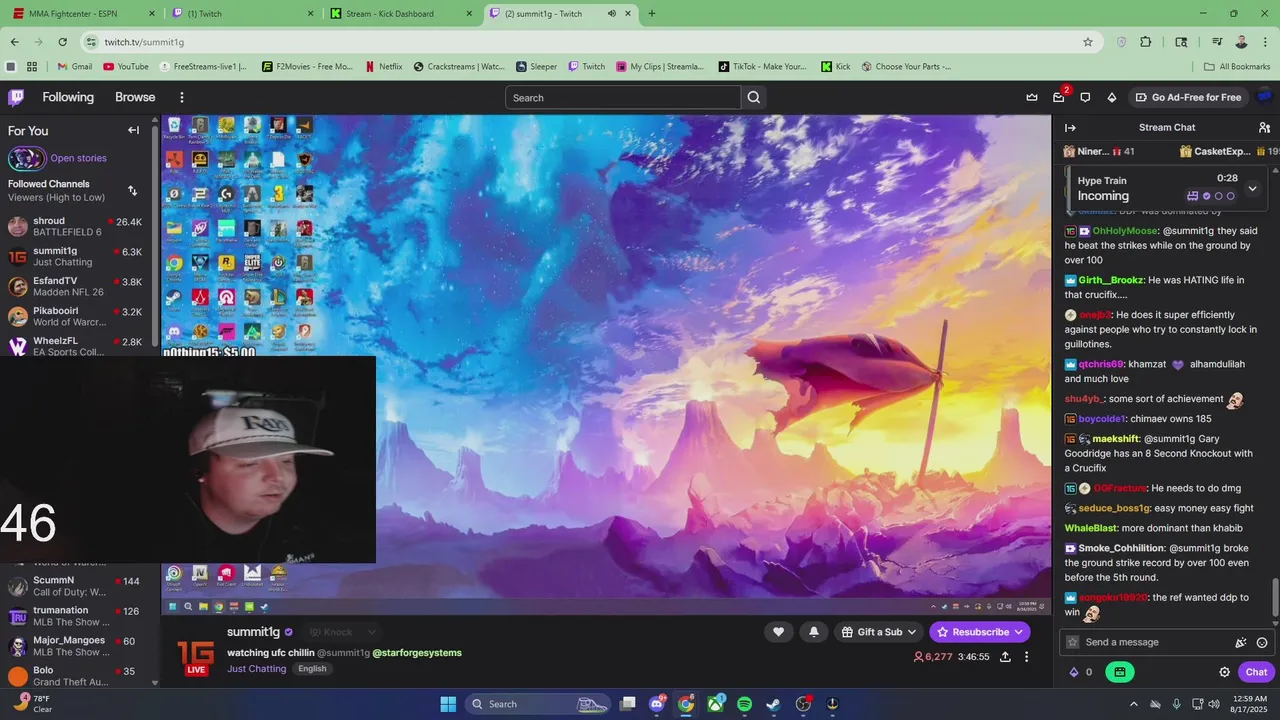This screenshot has width=1280, height=720.
Task: Toggle microphone in system tray
Action: 1176,704
